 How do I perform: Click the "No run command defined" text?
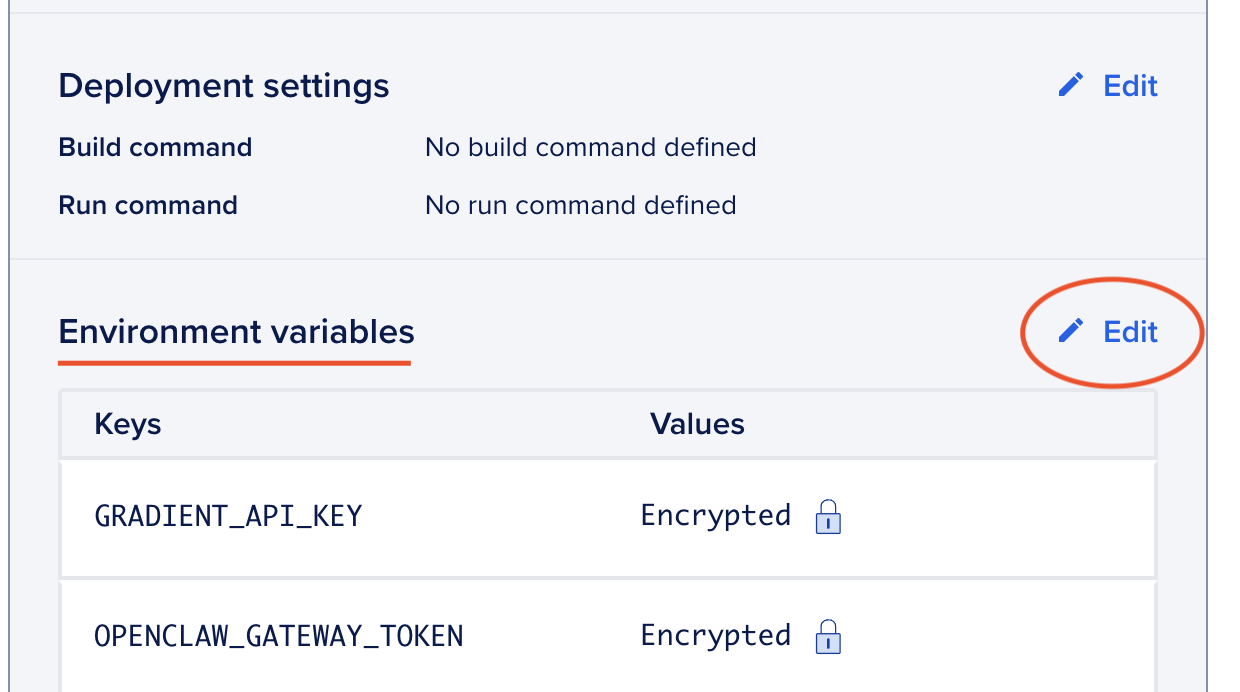(580, 206)
